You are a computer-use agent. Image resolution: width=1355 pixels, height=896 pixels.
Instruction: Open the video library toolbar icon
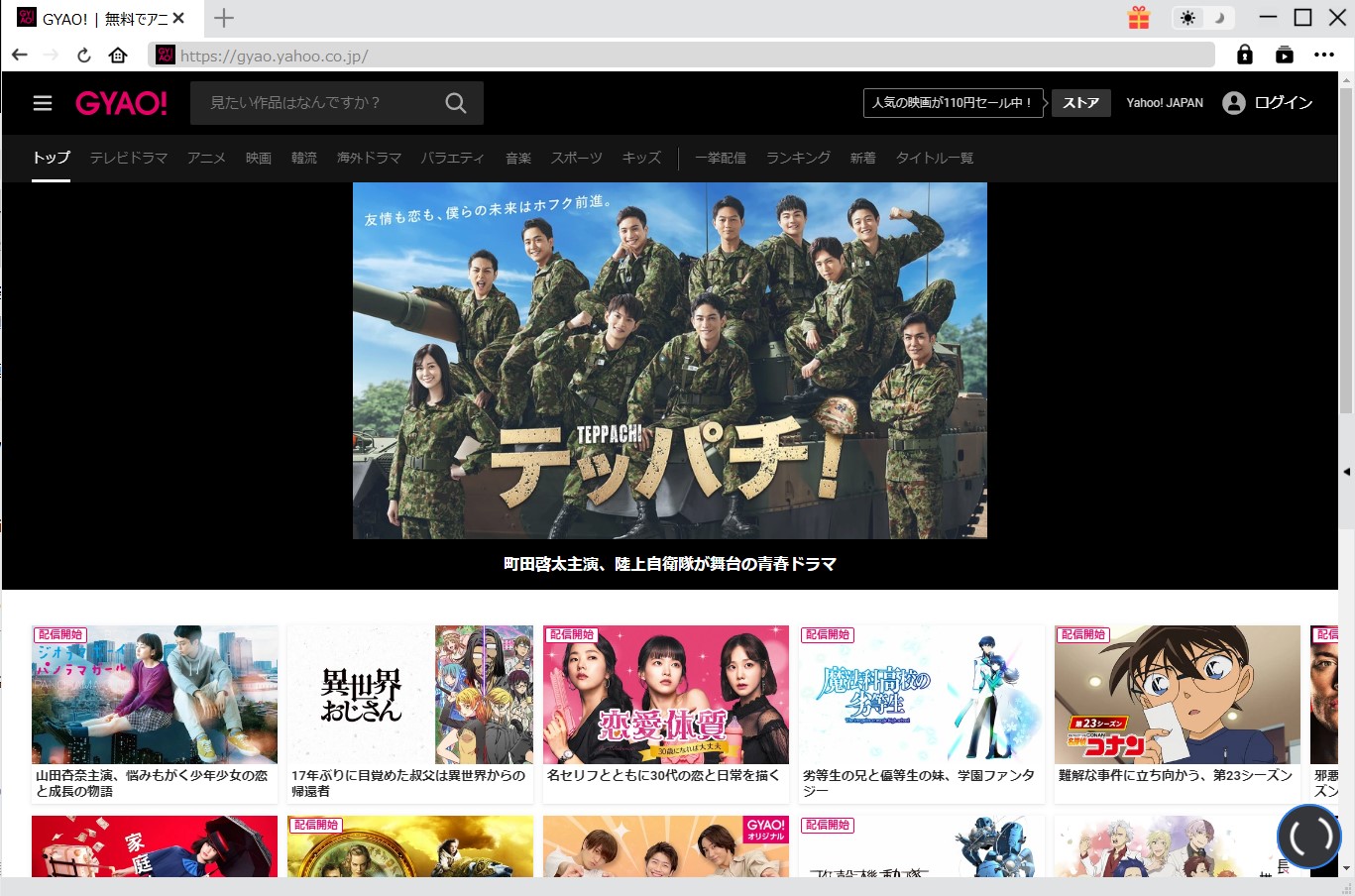point(1285,56)
